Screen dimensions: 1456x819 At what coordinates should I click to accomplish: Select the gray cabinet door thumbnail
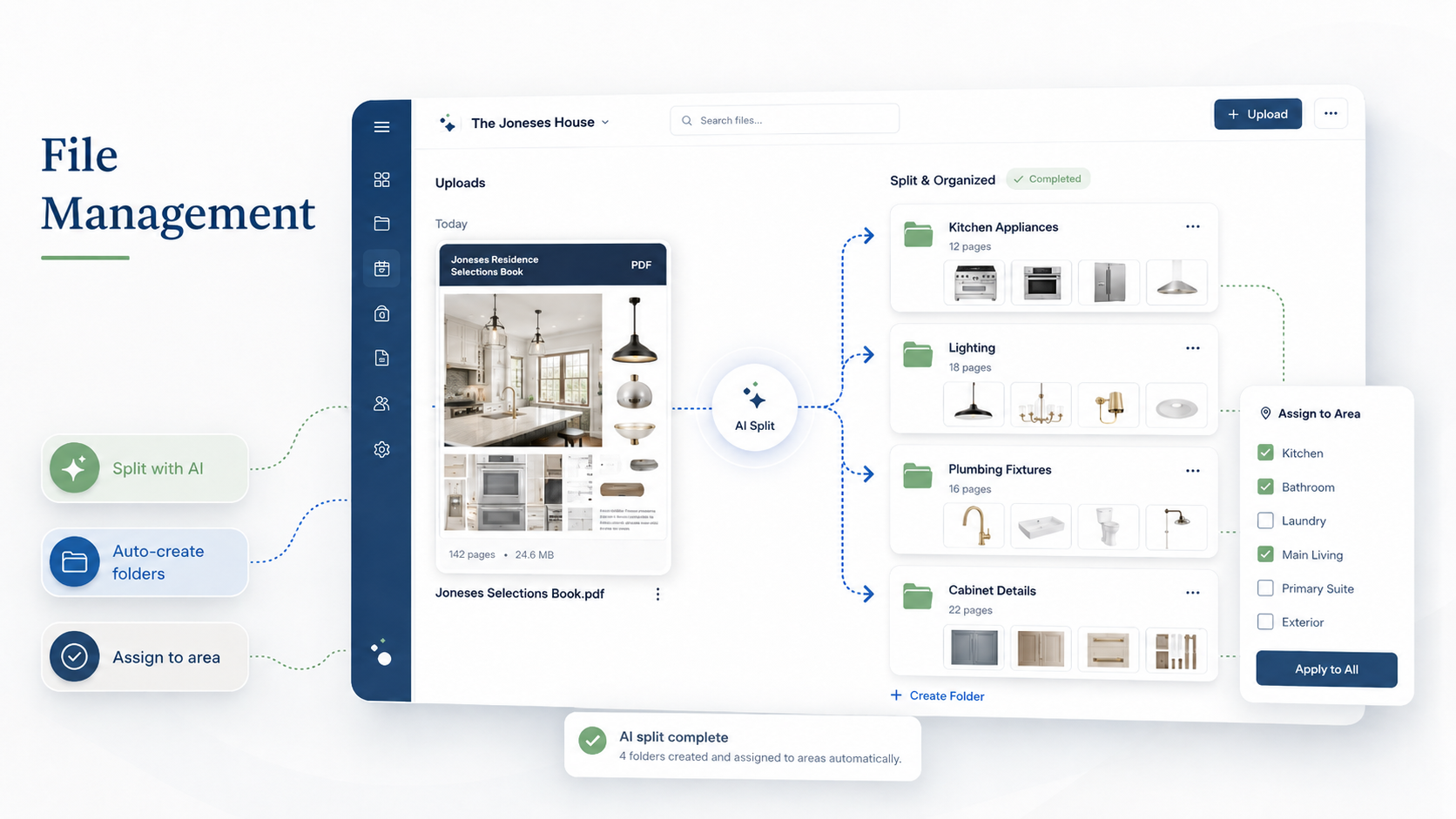coord(974,648)
